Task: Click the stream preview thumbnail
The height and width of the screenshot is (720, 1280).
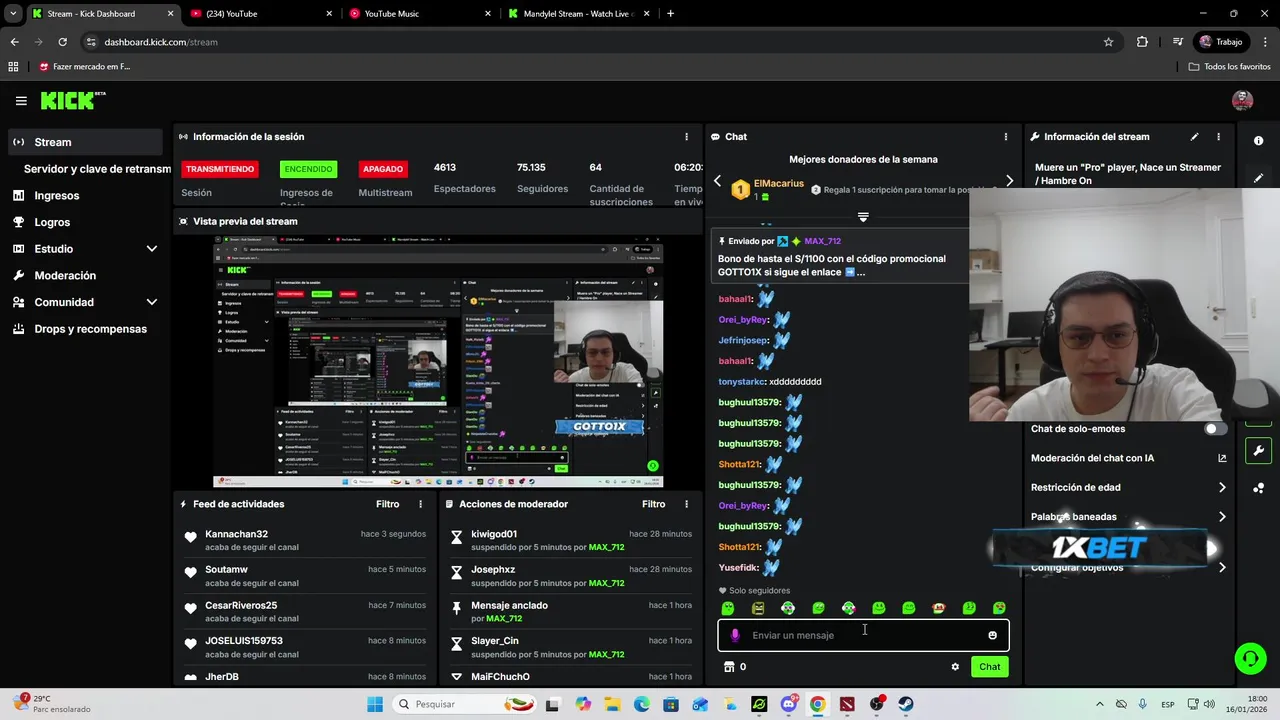Action: 438,362
